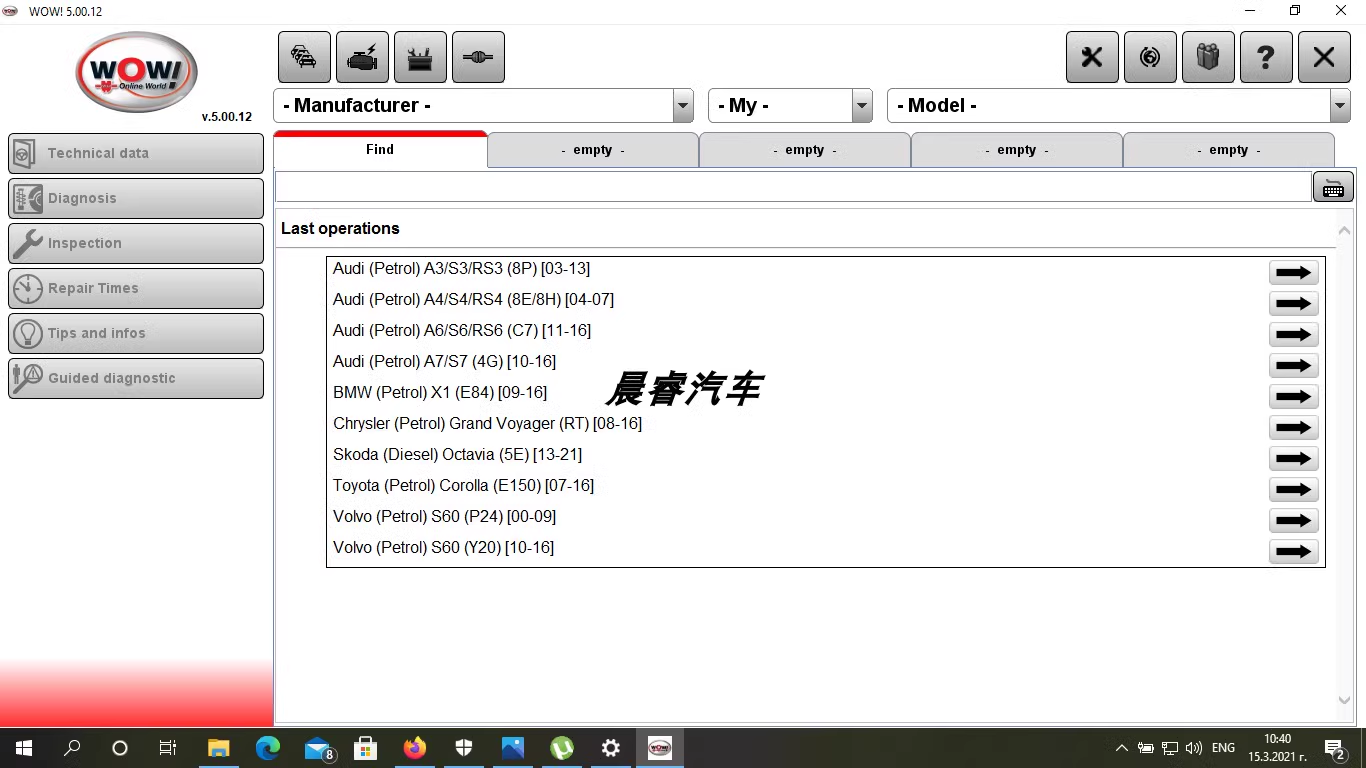This screenshot has width=1366, height=768.
Task: Open arrow for Audi A7/S7 (4G)
Action: point(1293,365)
